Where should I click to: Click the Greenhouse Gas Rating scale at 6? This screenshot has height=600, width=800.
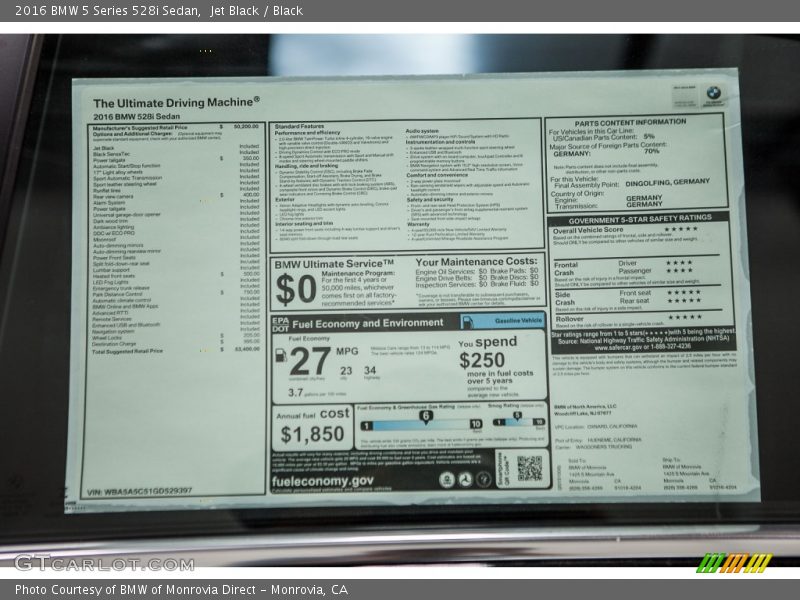click(425, 415)
